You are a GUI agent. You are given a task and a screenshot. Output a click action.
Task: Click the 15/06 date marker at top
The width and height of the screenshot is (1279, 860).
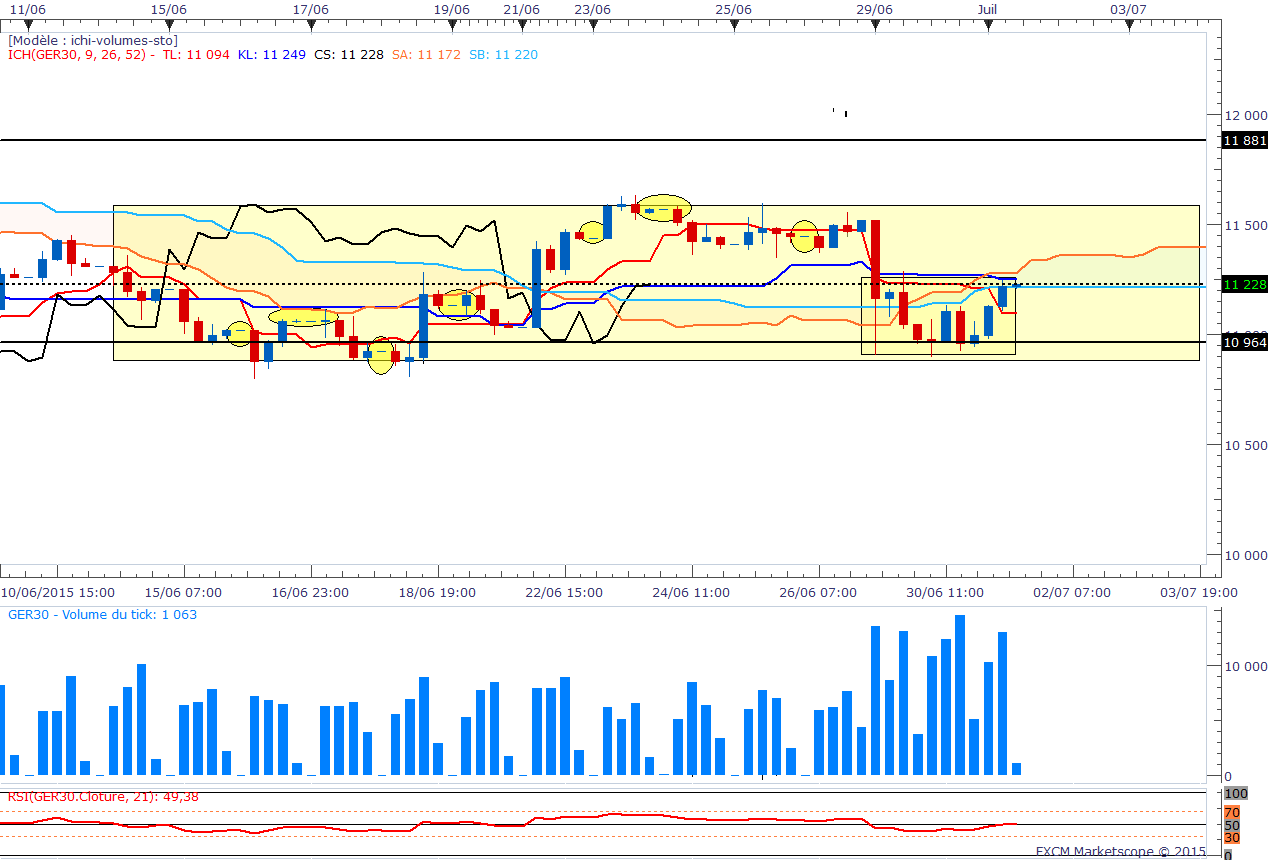(x=169, y=9)
